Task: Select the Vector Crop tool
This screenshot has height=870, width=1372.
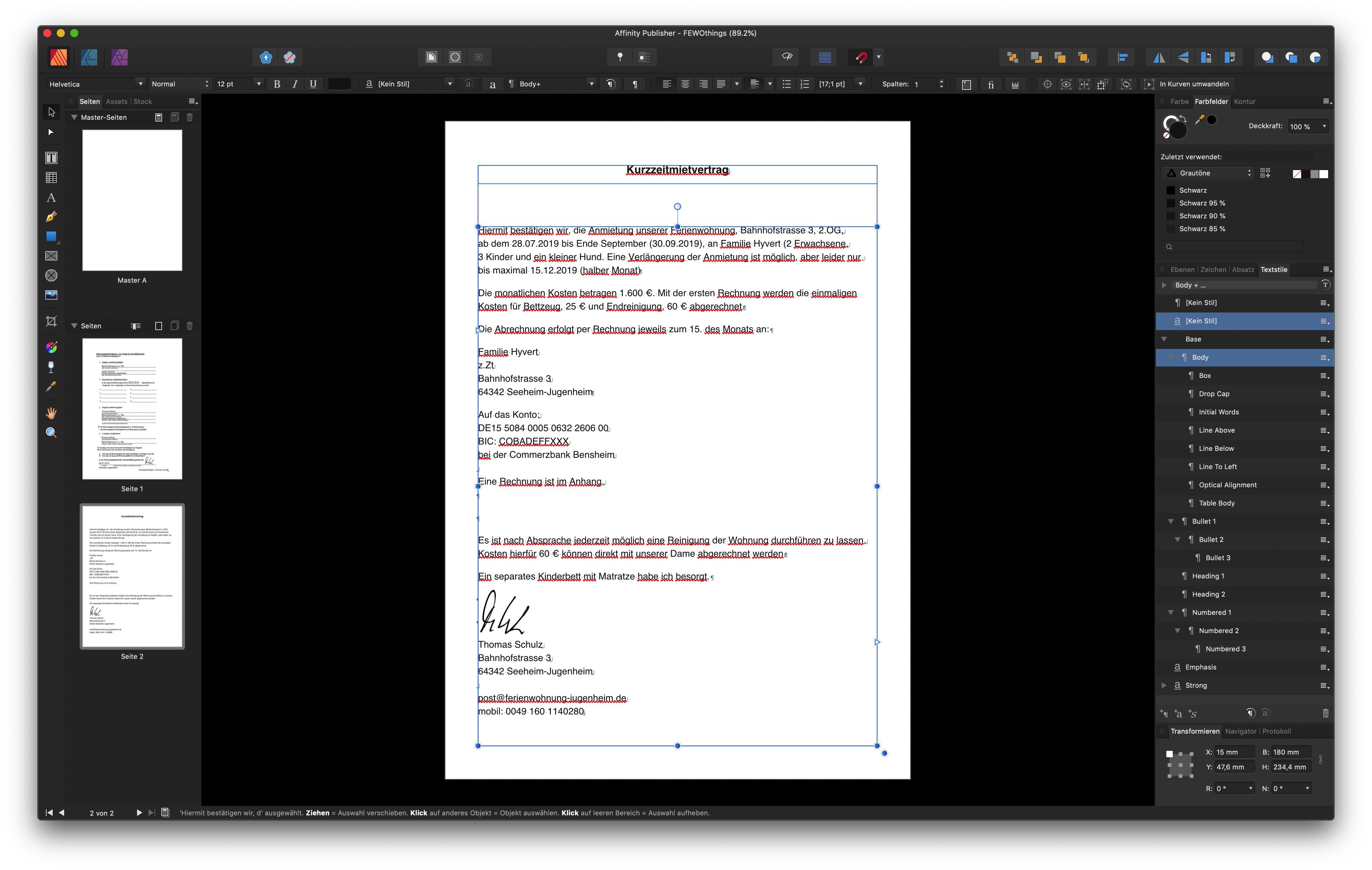Action: [51, 322]
